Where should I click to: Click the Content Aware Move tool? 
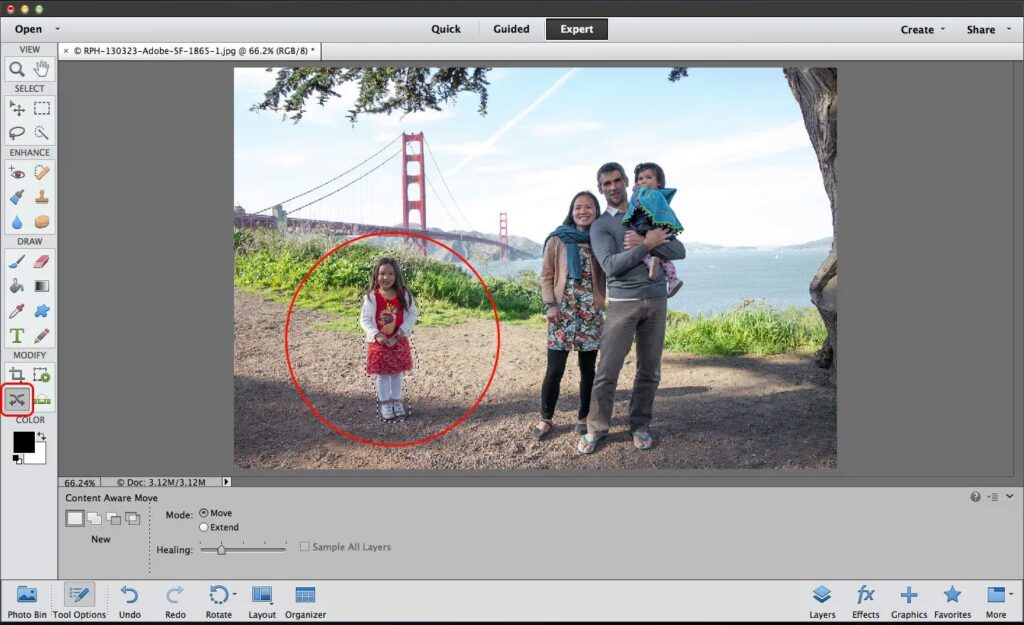(x=17, y=400)
